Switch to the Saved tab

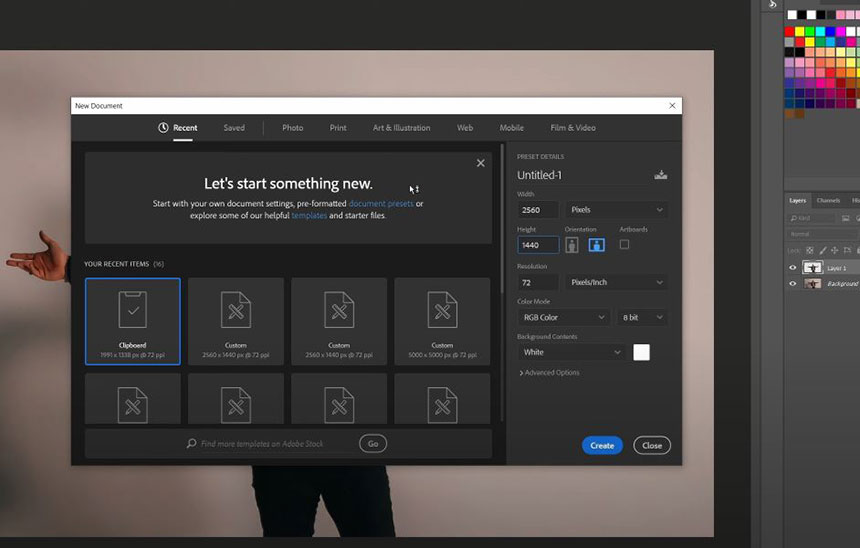[234, 128]
